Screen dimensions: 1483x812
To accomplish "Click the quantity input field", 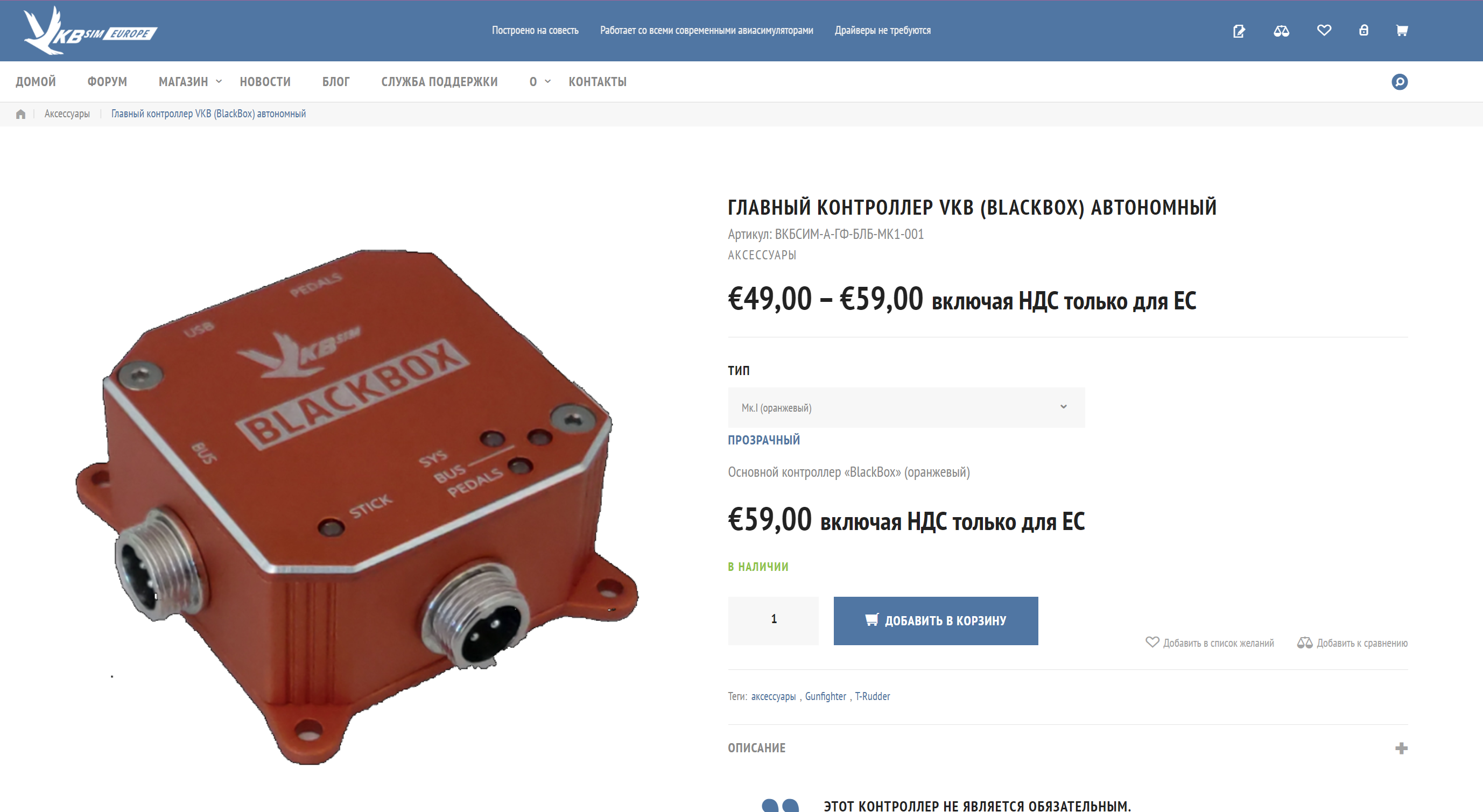I will [x=773, y=620].
